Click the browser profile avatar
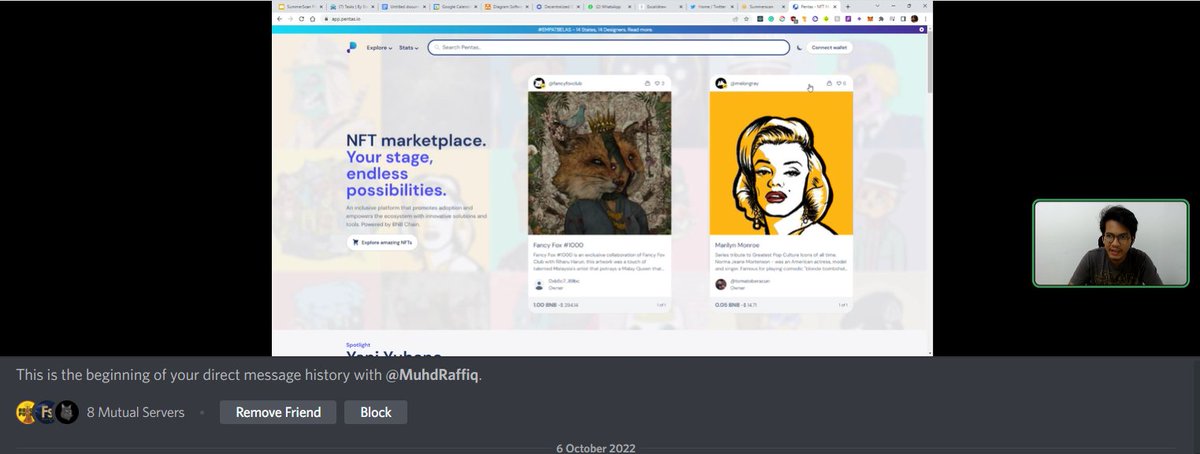This screenshot has width=1200, height=454. click(x=914, y=18)
